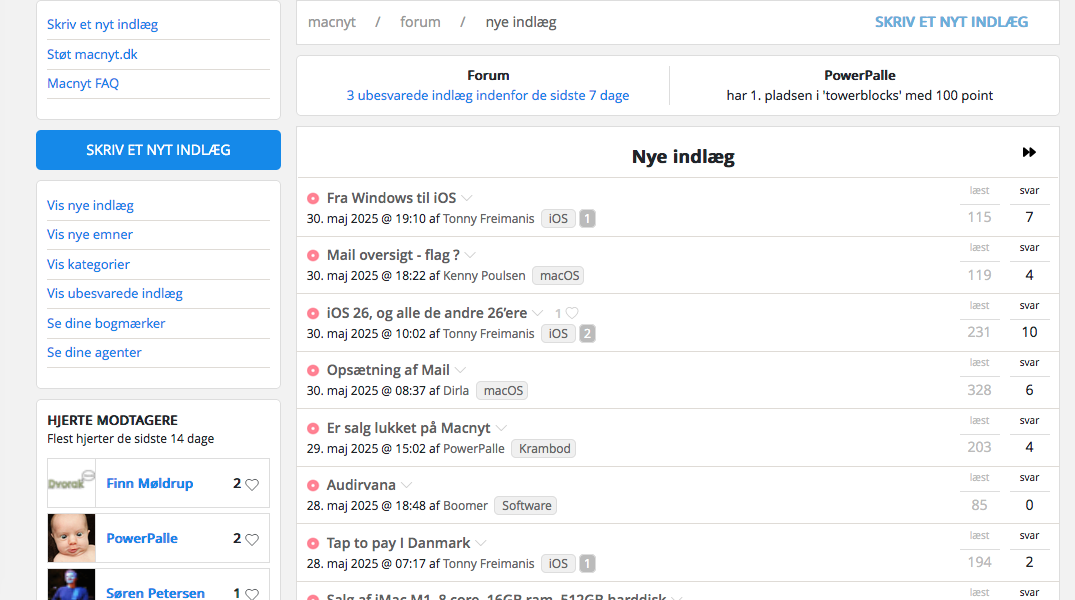1075x600 pixels.
Task: Click Søren Petersen avatar thumbnail
Action: [71, 585]
